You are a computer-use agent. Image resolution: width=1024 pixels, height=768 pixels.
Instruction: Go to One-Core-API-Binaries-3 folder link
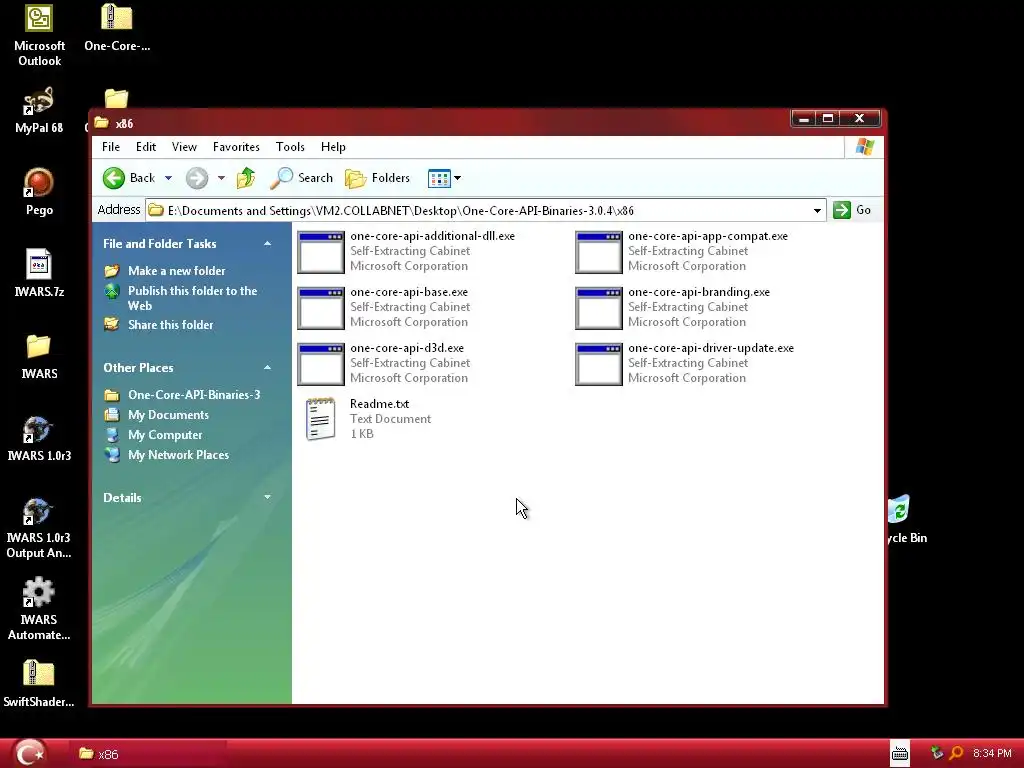194,394
